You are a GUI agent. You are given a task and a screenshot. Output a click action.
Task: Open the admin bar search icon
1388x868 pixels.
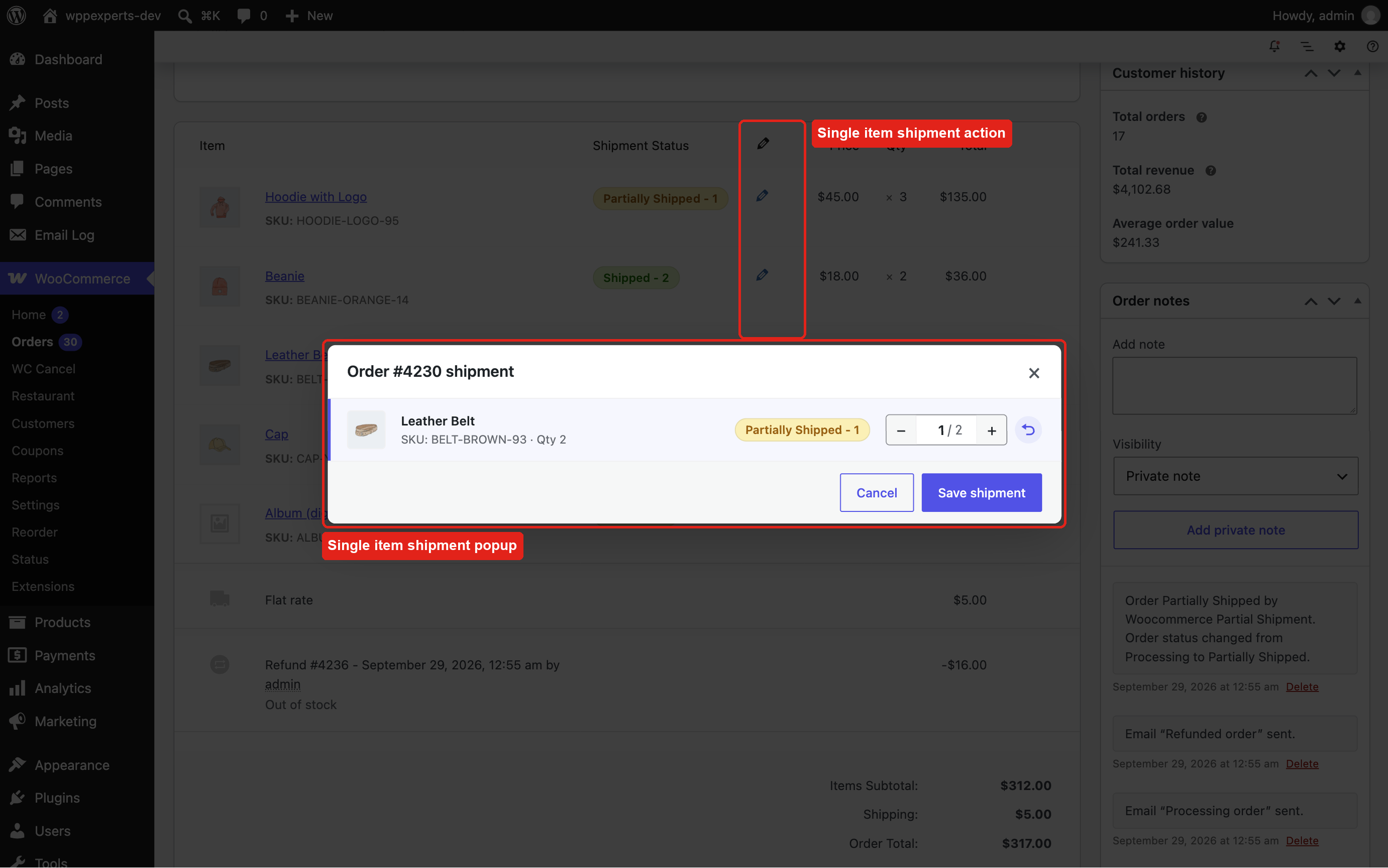(x=185, y=16)
